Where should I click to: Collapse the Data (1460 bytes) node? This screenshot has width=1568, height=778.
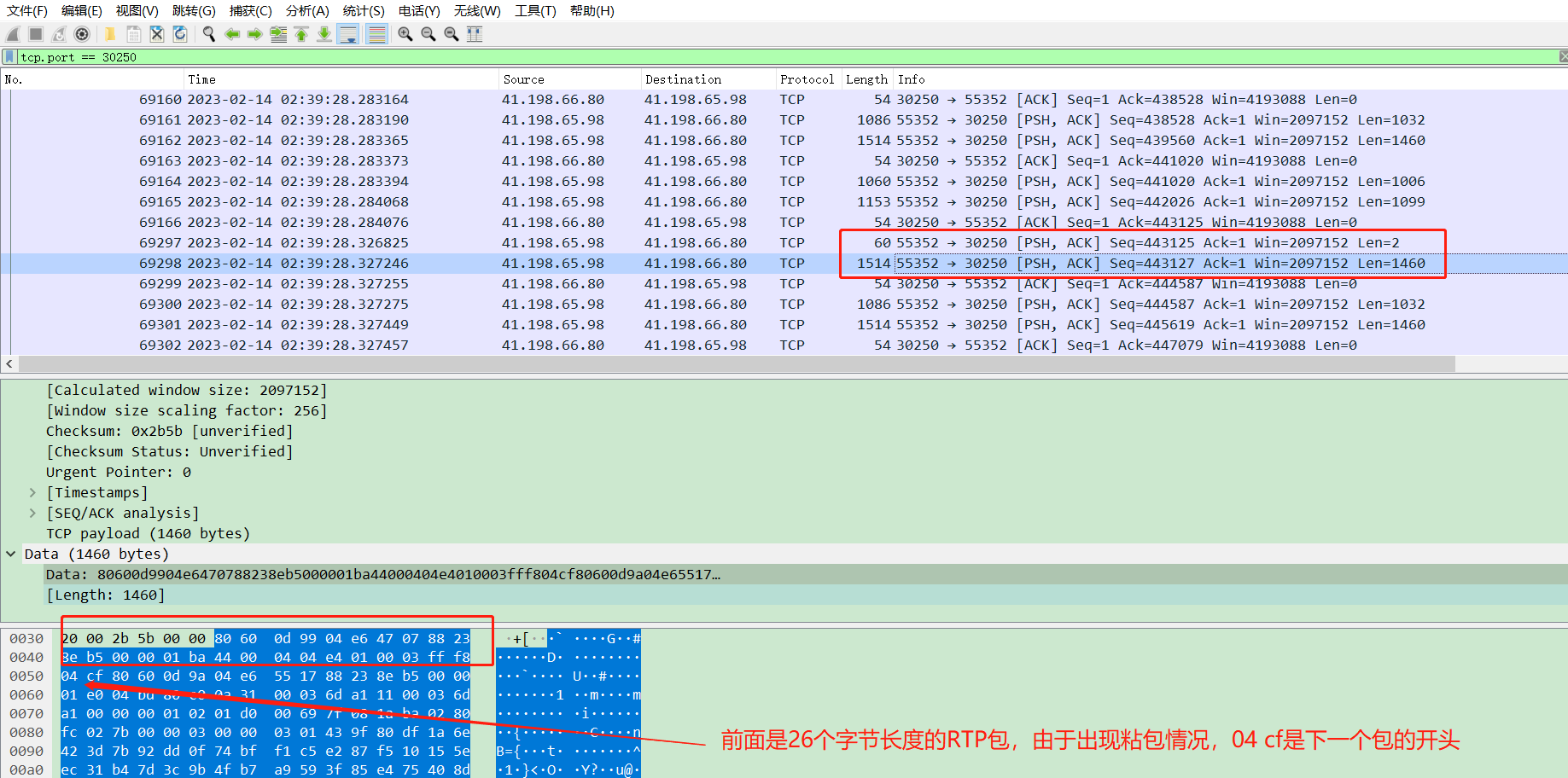coord(11,554)
